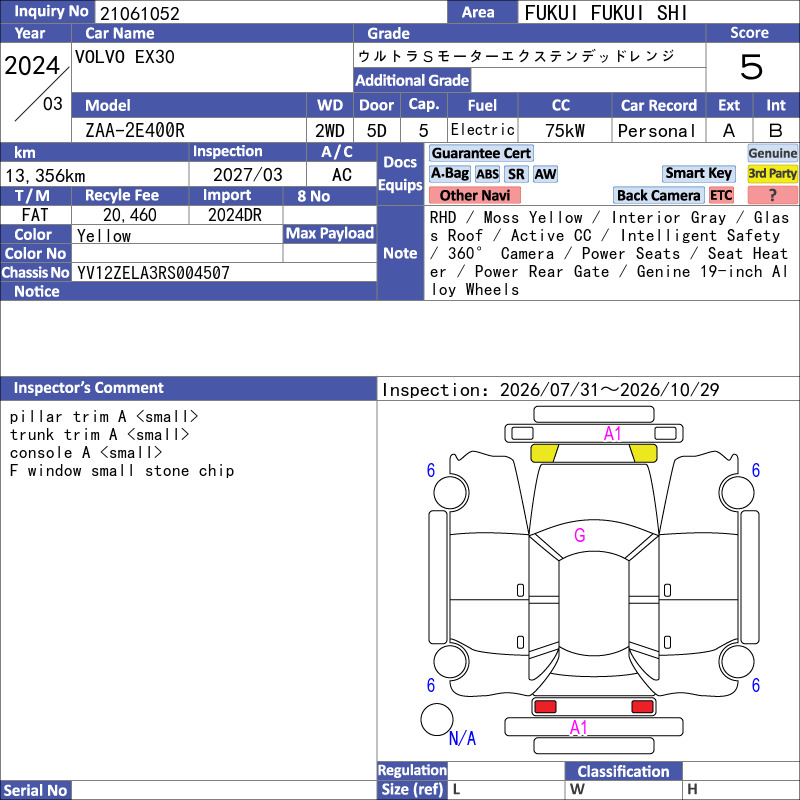Viewport: 800px width, 800px height.
Task: Click the Note text about equipment
Action: pyautogui.click(x=609, y=254)
